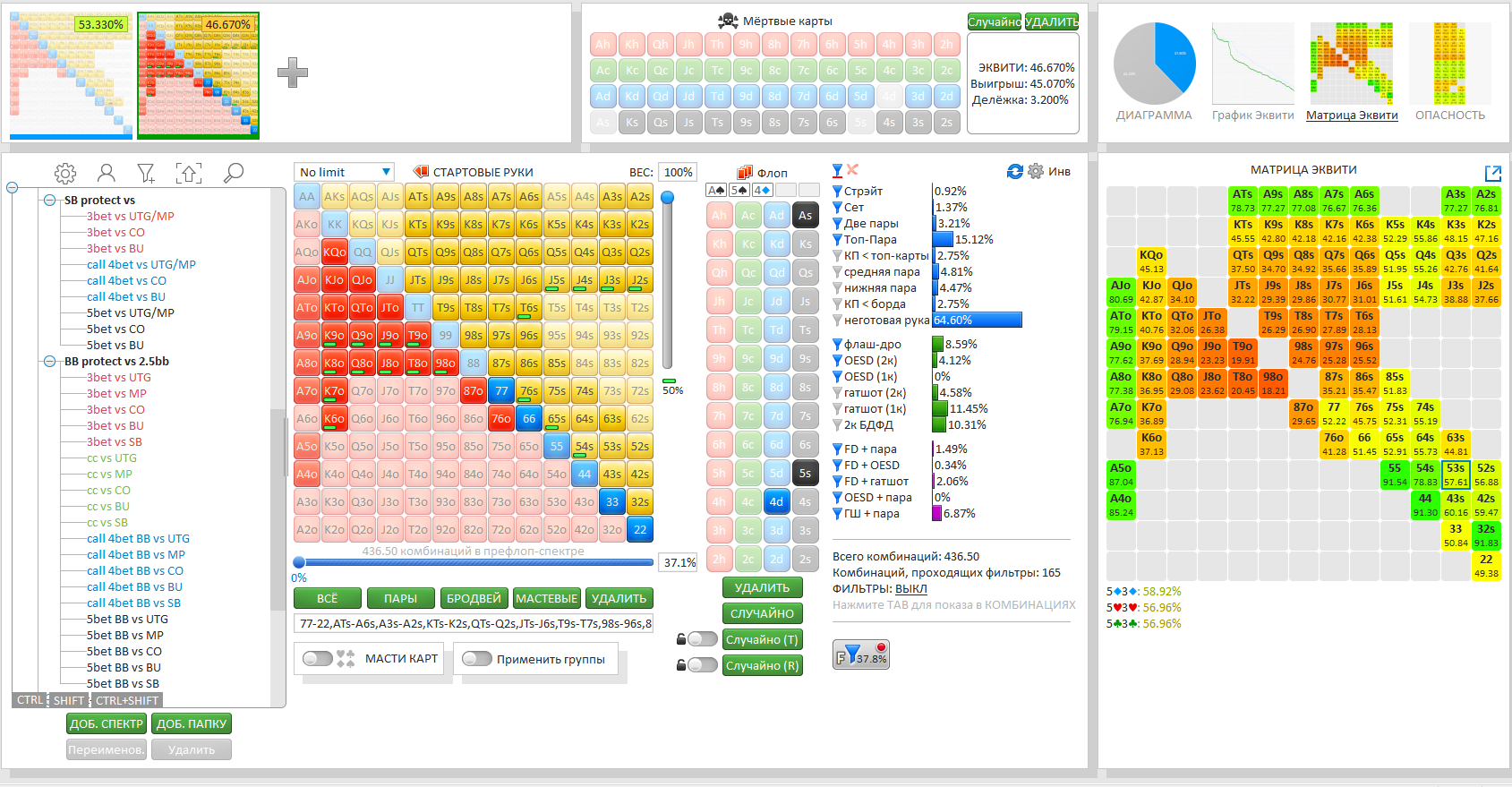
Task: Toggle the Стрэйт filter funnel
Action: coord(837,192)
